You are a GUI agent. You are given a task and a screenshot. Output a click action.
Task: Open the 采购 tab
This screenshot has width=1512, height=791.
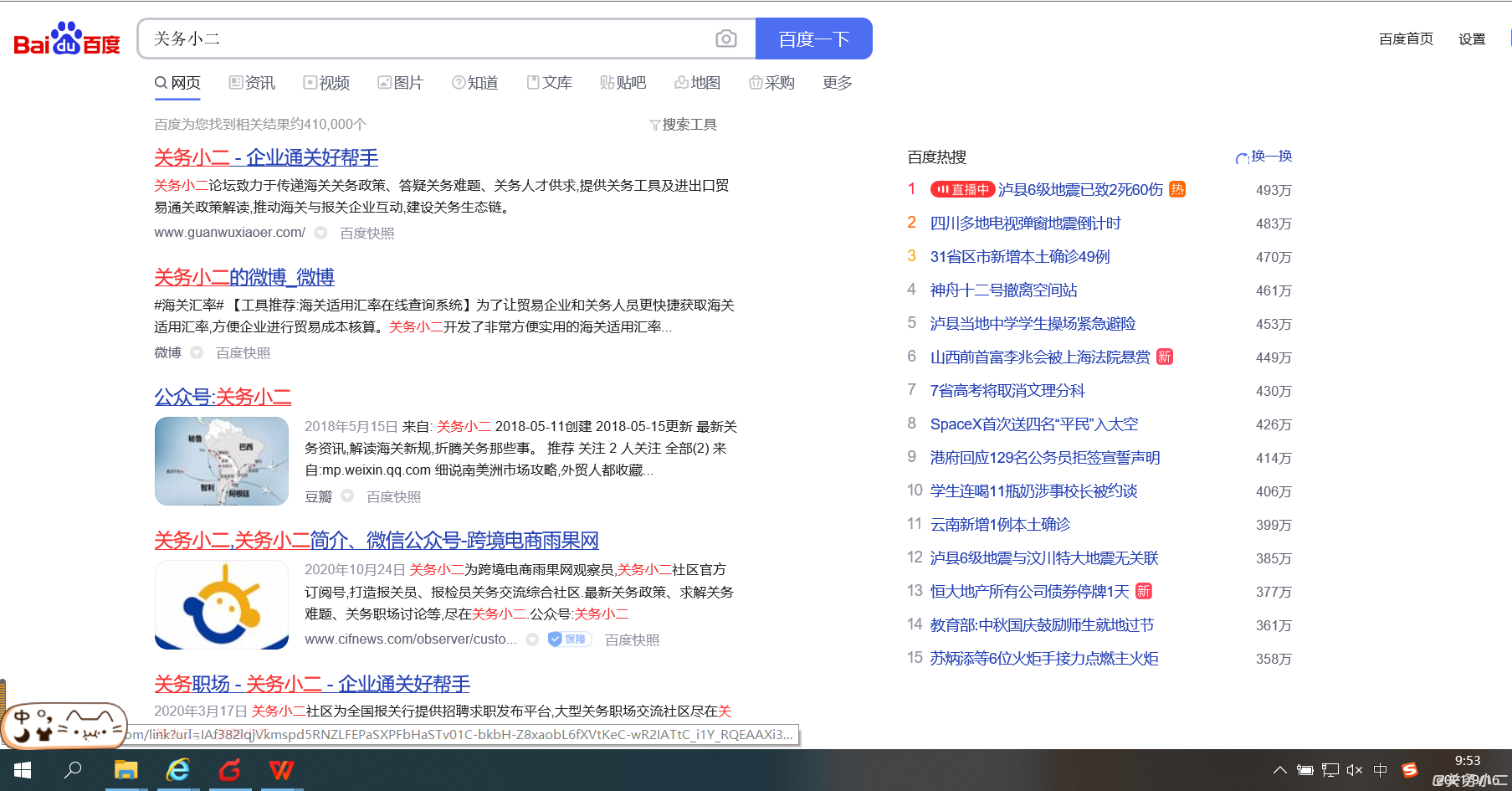coord(771,83)
